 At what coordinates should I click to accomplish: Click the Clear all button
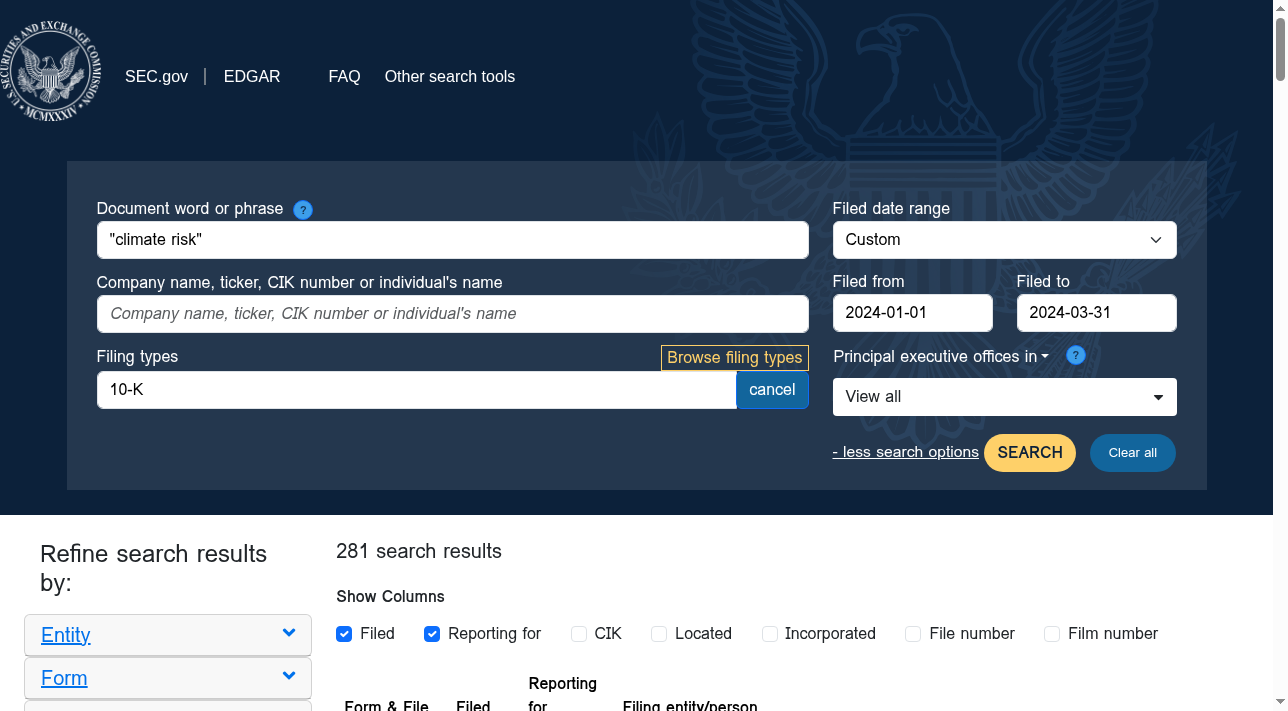[x=1133, y=453]
